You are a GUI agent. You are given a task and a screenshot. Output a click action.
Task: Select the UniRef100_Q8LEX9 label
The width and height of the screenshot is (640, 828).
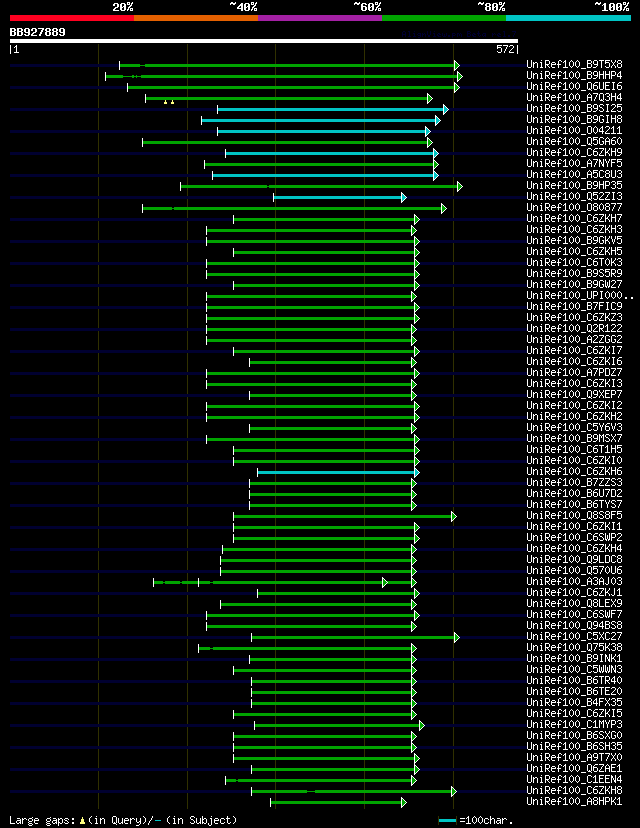coord(575,604)
